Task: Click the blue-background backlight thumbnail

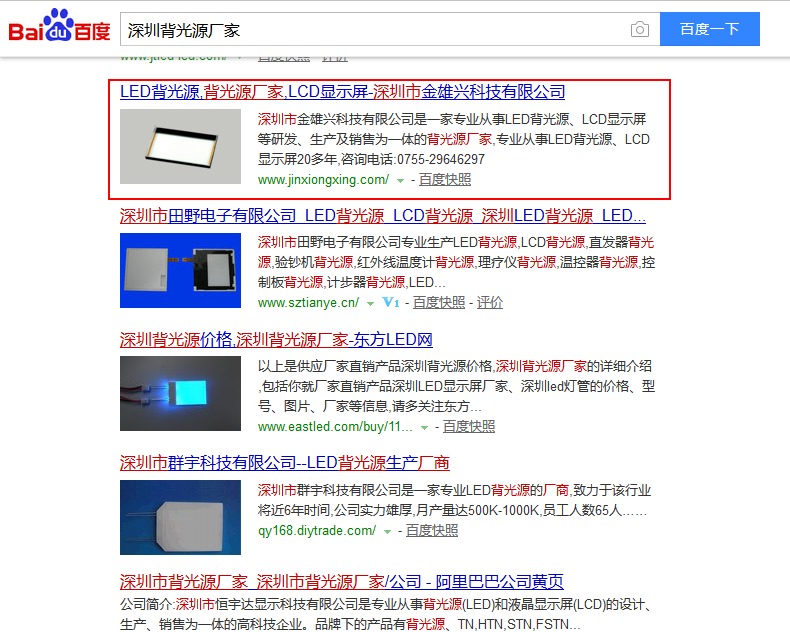Action: pos(180,270)
